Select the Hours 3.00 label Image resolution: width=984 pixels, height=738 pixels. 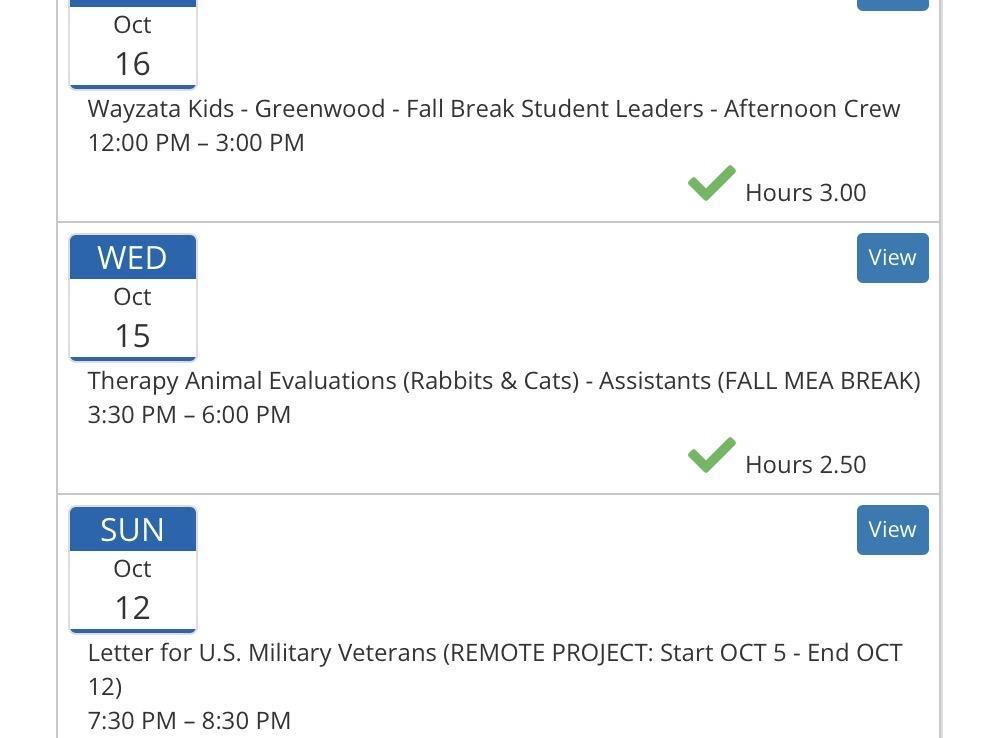(x=806, y=193)
